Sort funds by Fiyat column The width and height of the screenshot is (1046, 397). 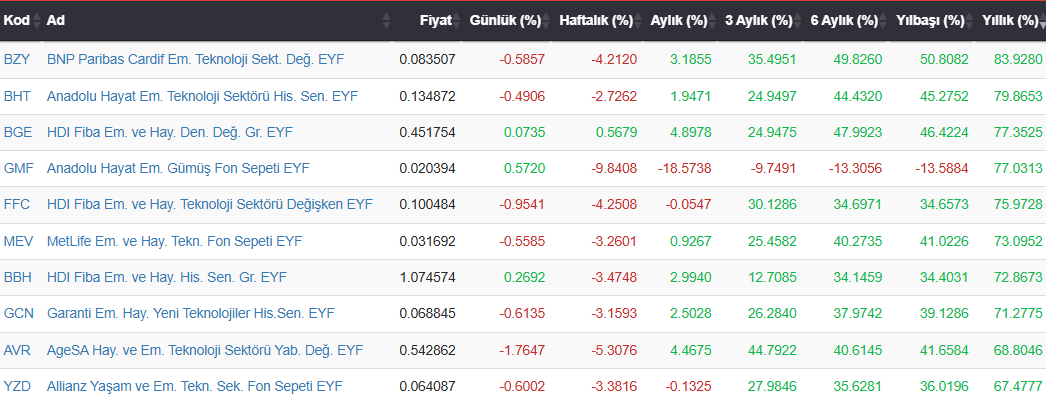436,21
